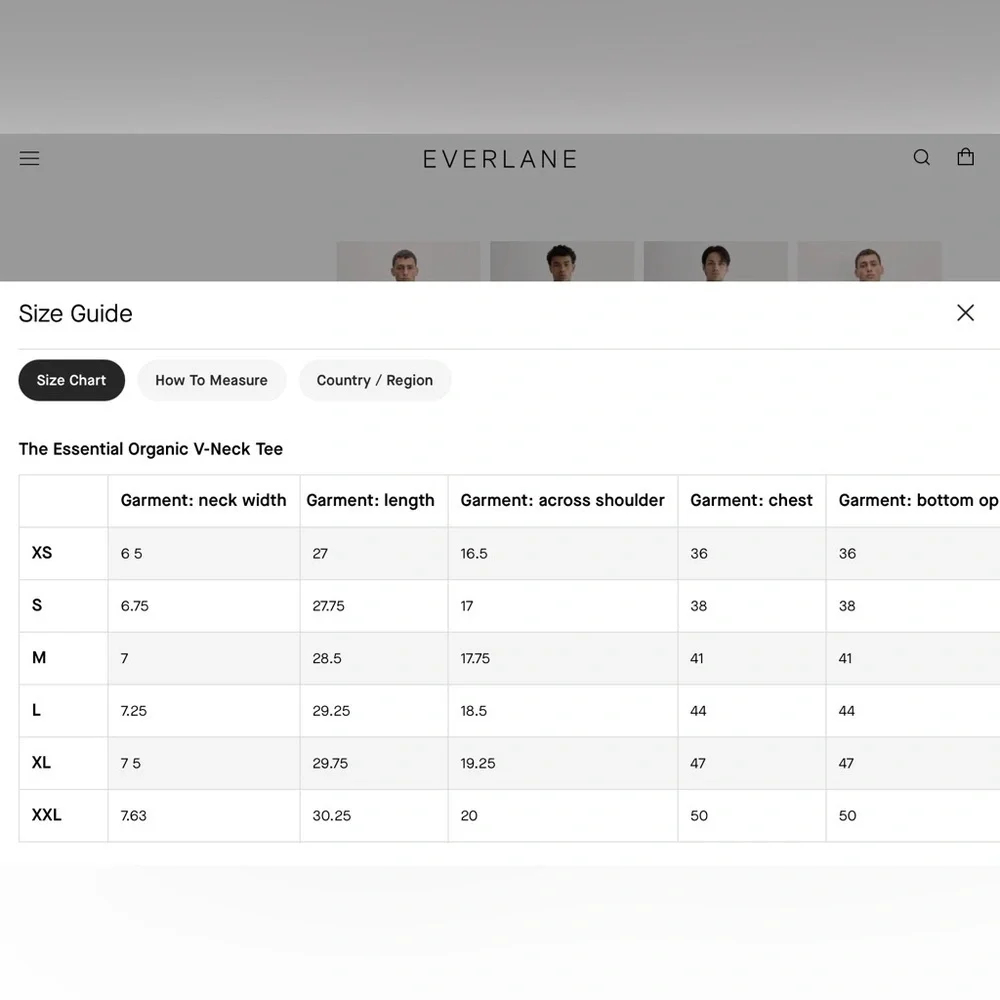Open the Country / Region tab
The image size is (1000, 1000).
375,380
